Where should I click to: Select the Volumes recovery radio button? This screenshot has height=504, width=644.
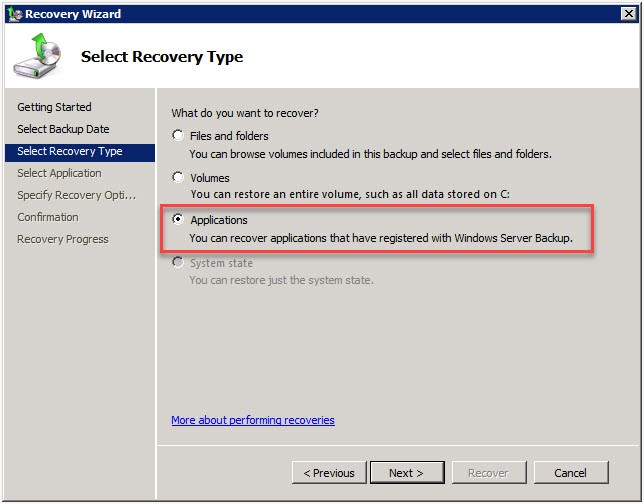(x=178, y=178)
